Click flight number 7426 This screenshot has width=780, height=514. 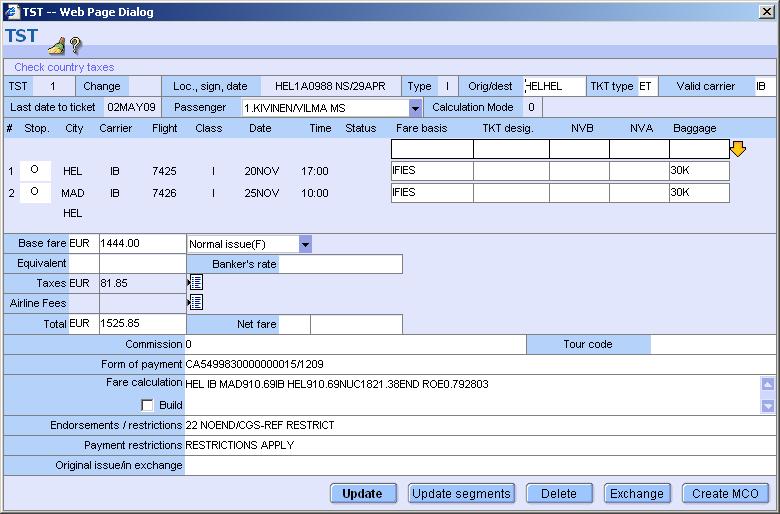(x=164, y=193)
